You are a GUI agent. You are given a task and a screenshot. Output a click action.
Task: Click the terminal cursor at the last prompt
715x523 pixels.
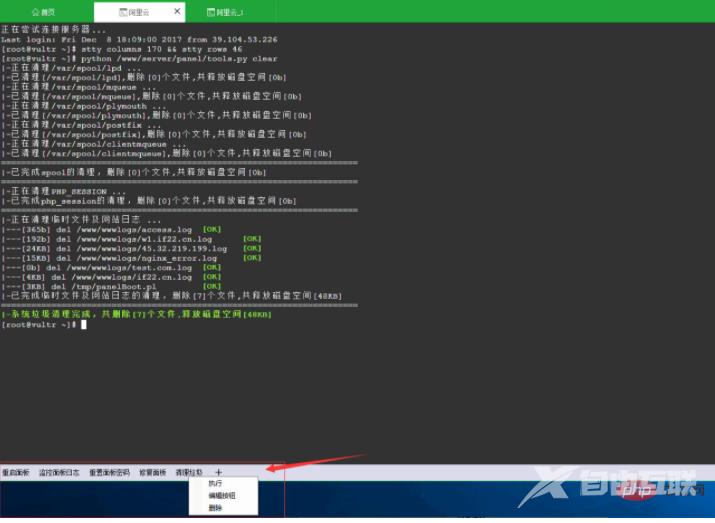84,325
